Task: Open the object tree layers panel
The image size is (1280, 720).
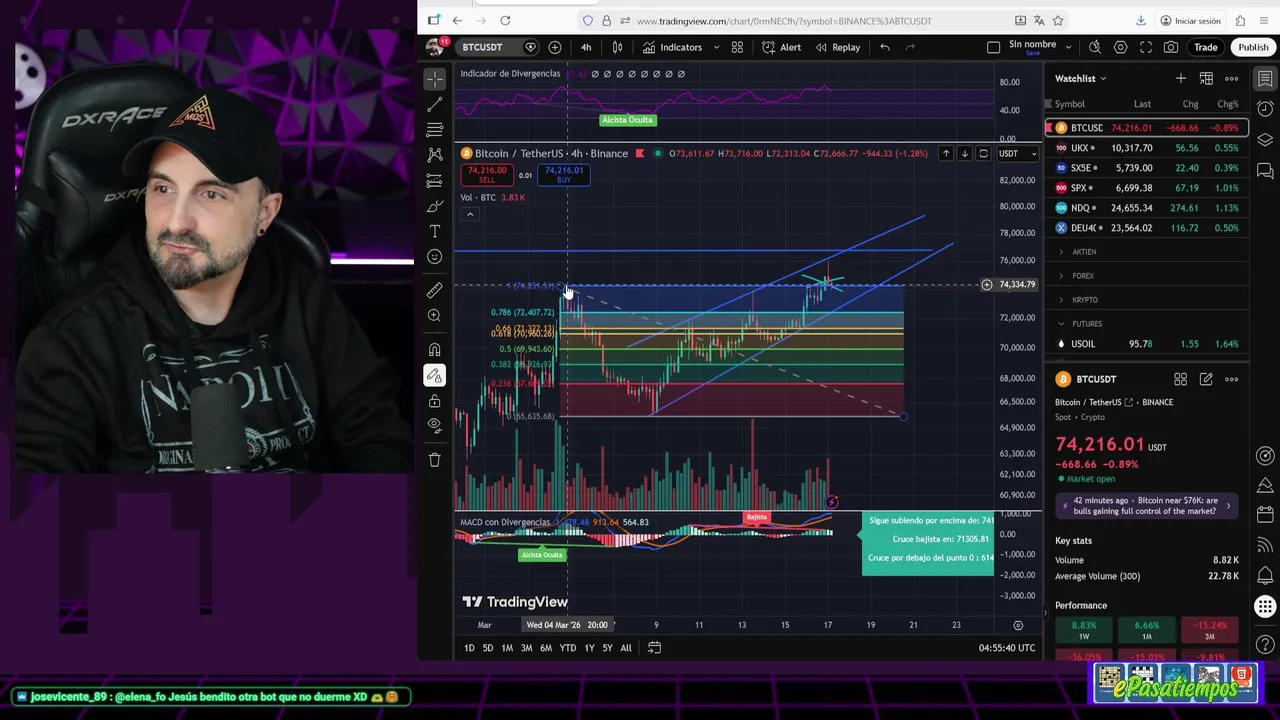Action: 1265,140
